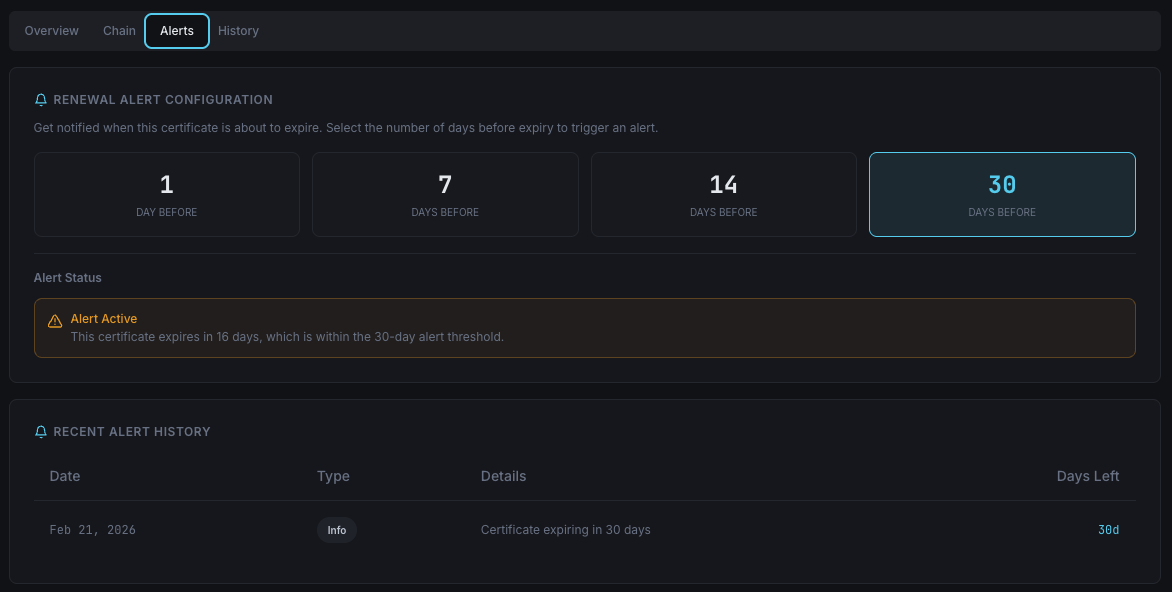Enable the 14 Days Before alert threshold

(723, 194)
